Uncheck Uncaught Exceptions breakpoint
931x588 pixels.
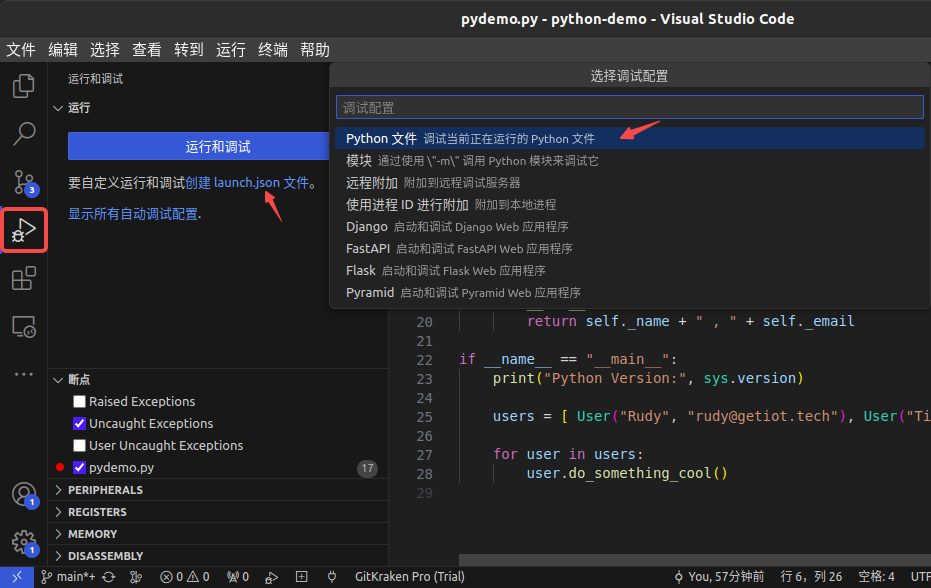[x=80, y=424]
